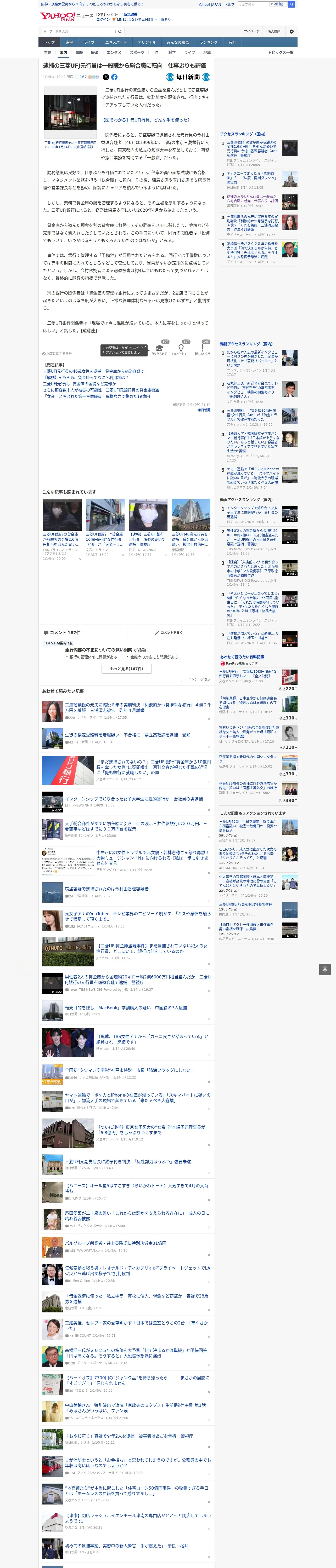The width and height of the screenshot is (336, 1568).
Task: Click the scroll-to-top arrow button
Action: point(325,970)
